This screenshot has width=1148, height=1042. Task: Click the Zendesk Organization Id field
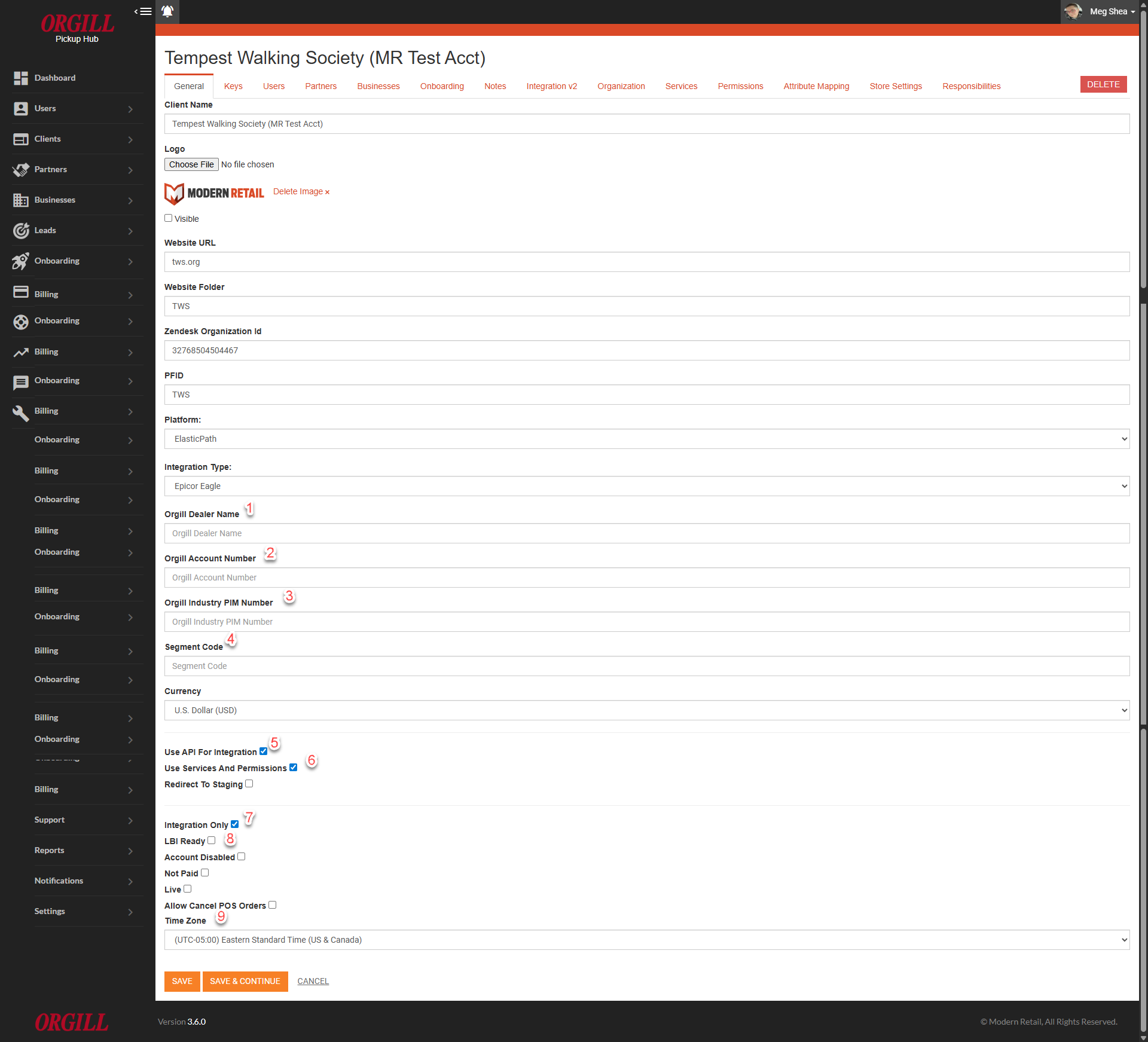pos(647,350)
